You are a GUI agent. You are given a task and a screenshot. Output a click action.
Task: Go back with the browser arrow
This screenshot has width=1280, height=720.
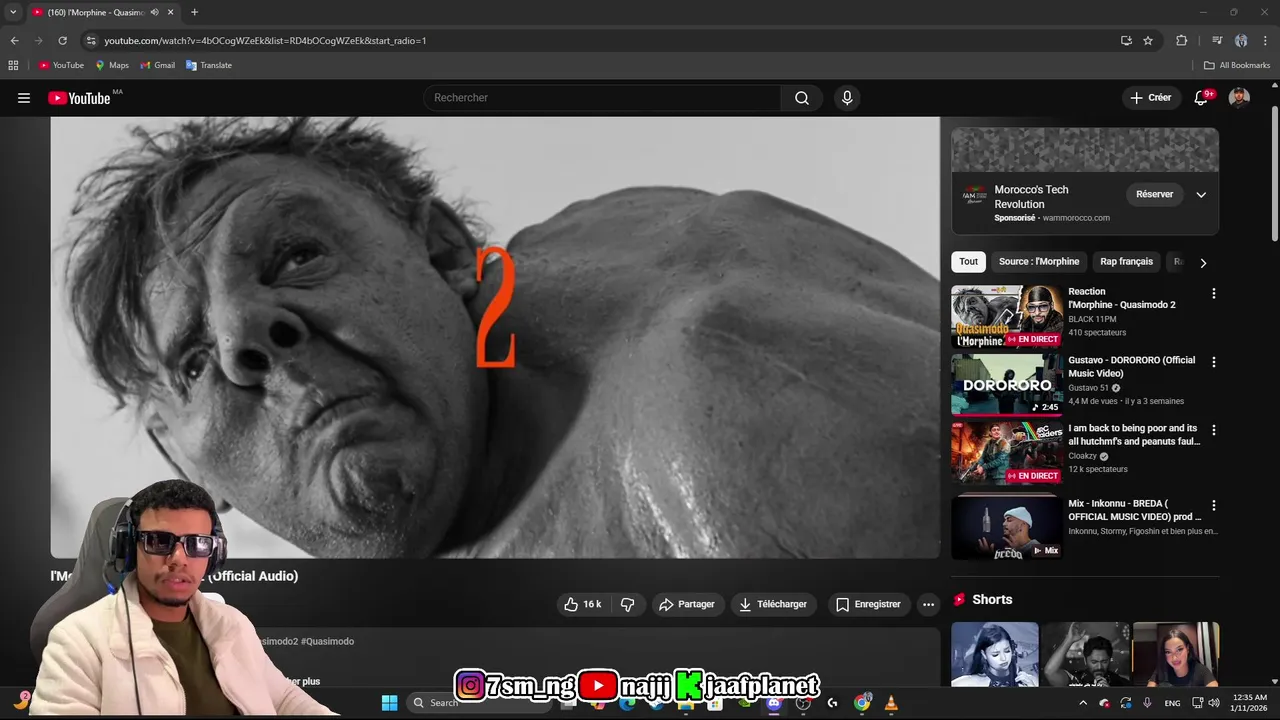14,41
